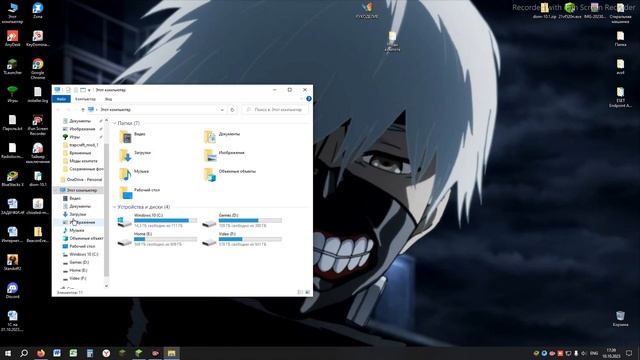This screenshot has width=640, height=360.
Task: Open Рабочий стол folder in the main pane
Action: coord(140,193)
